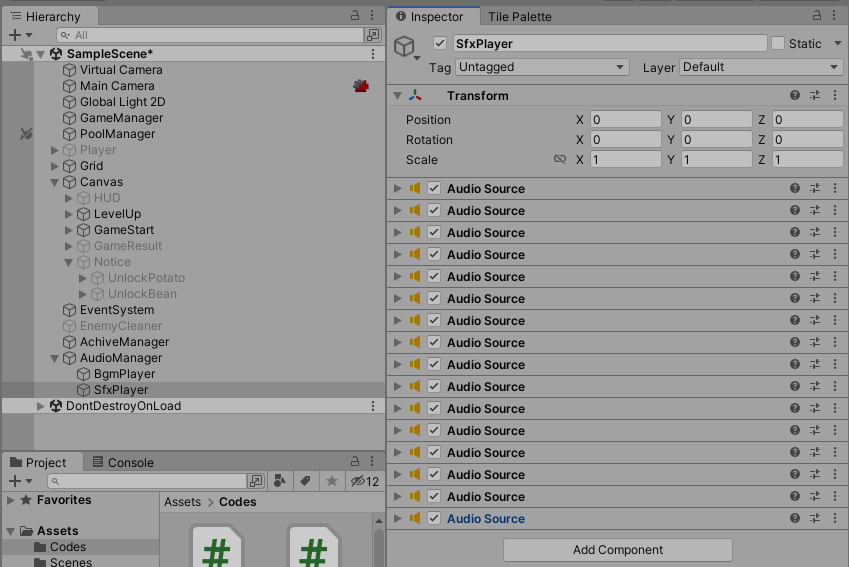Open the Static flags dropdown arrow
Screen dimensions: 849x567
[838, 43]
